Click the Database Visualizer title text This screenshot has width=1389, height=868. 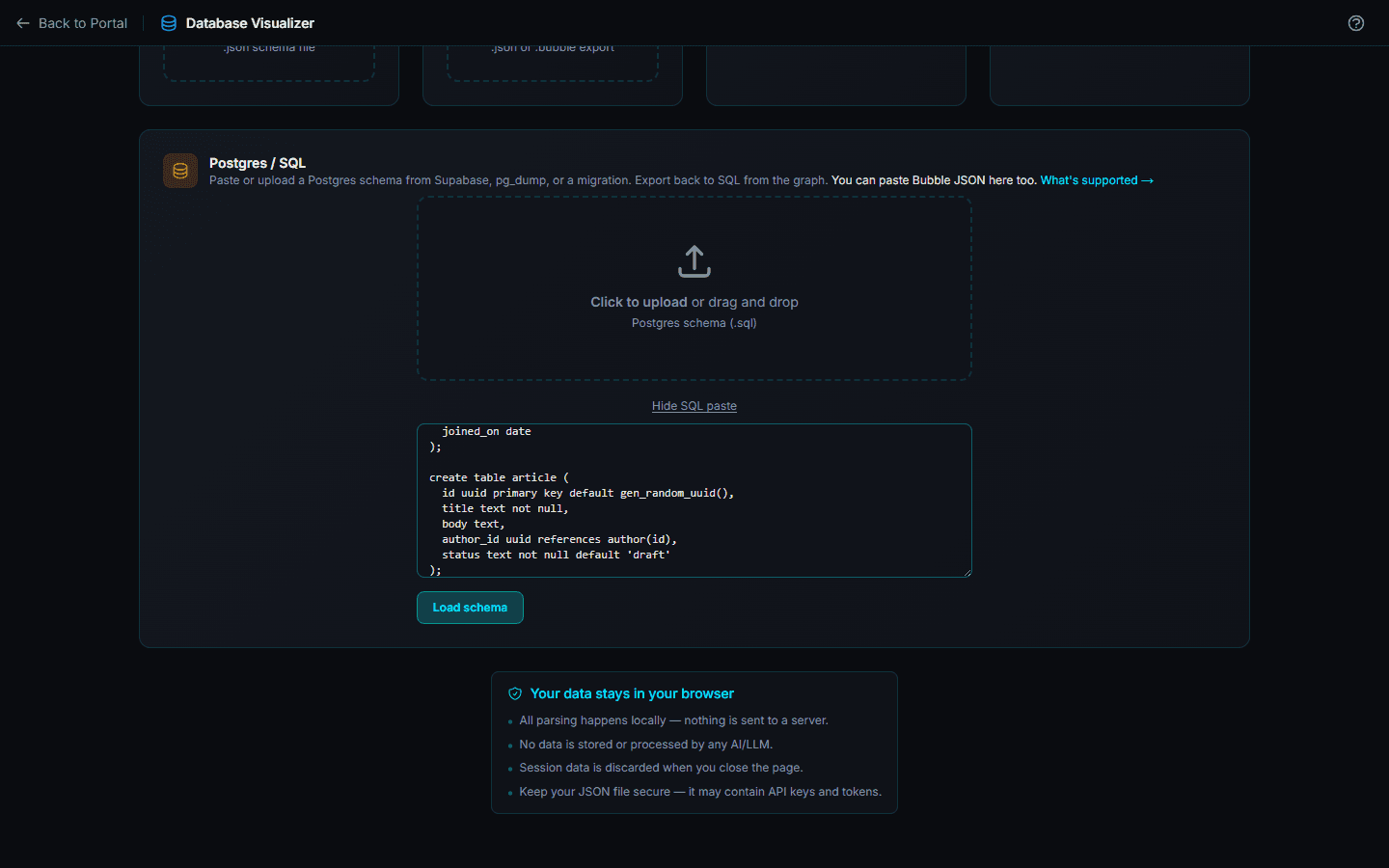(x=250, y=23)
